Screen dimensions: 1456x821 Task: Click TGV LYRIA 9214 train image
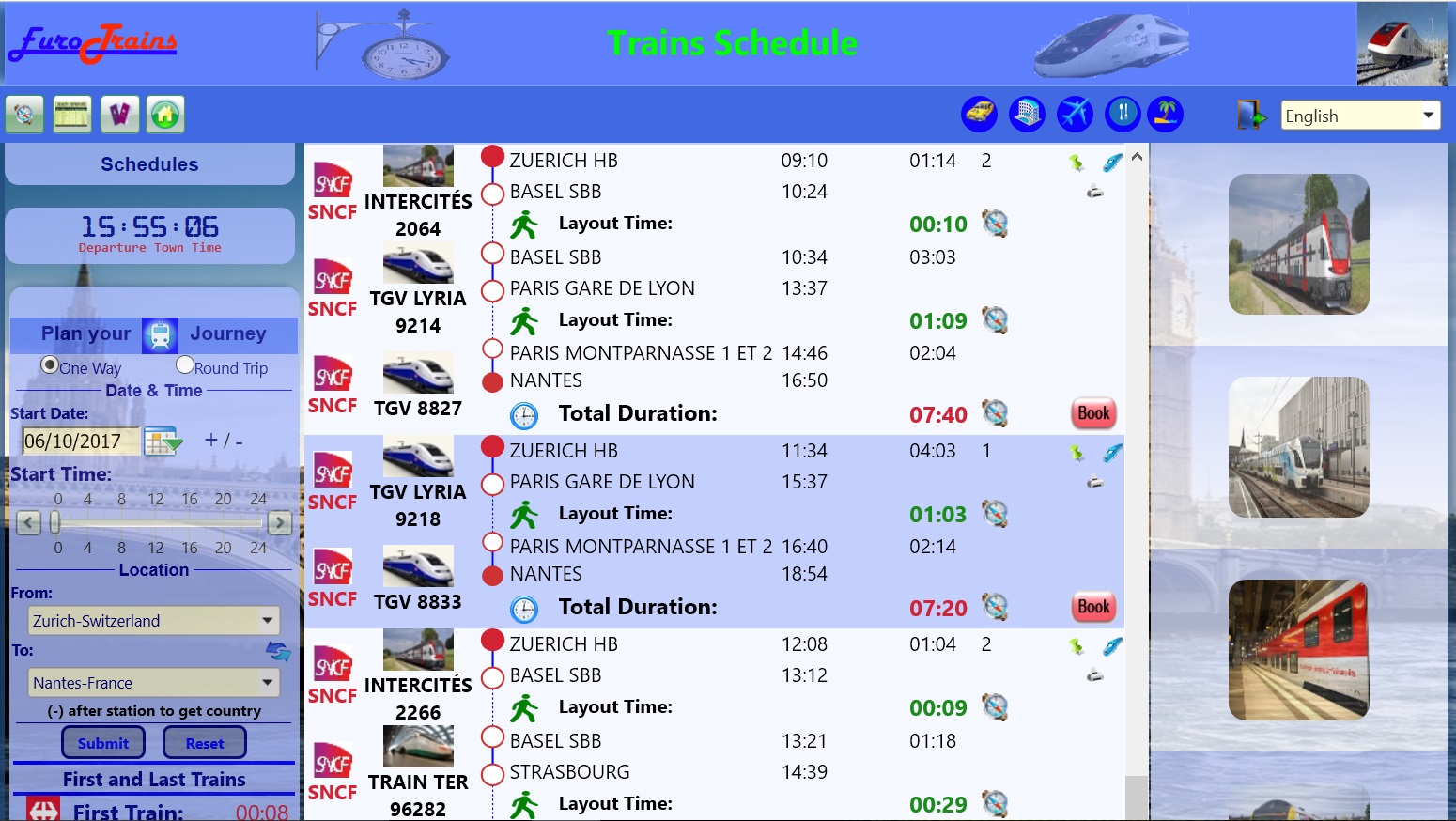[418, 264]
